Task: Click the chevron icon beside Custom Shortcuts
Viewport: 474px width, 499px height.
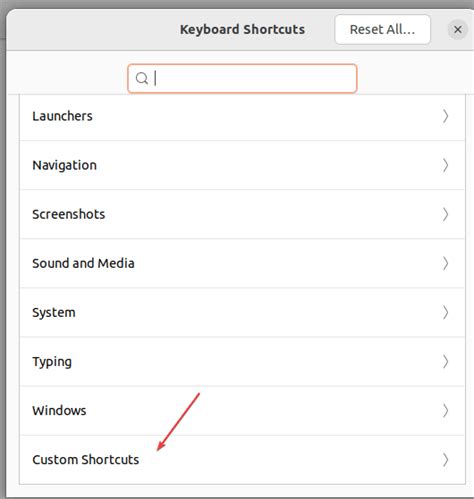Action: tap(445, 460)
